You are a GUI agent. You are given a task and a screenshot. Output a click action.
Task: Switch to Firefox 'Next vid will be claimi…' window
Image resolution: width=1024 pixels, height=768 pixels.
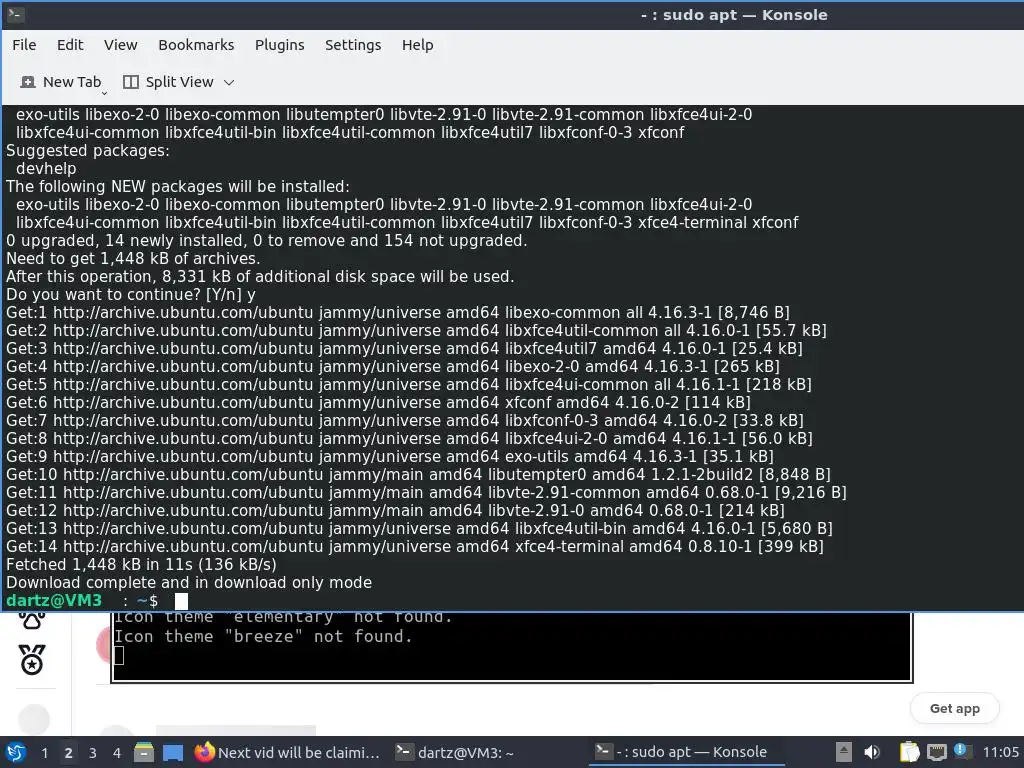pyautogui.click(x=287, y=752)
